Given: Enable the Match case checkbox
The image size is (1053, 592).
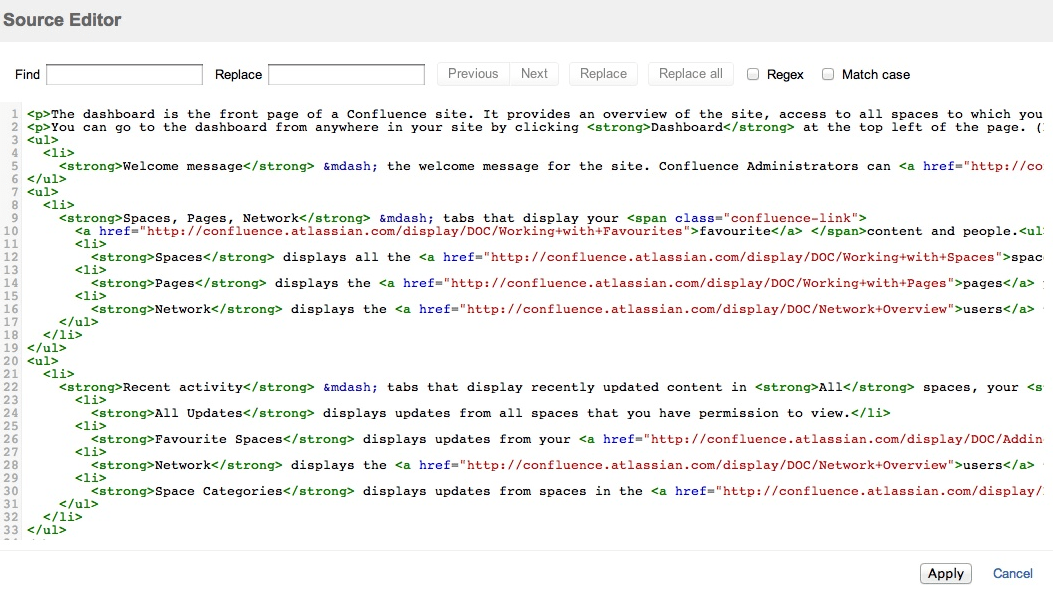Looking at the screenshot, I should (828, 73).
